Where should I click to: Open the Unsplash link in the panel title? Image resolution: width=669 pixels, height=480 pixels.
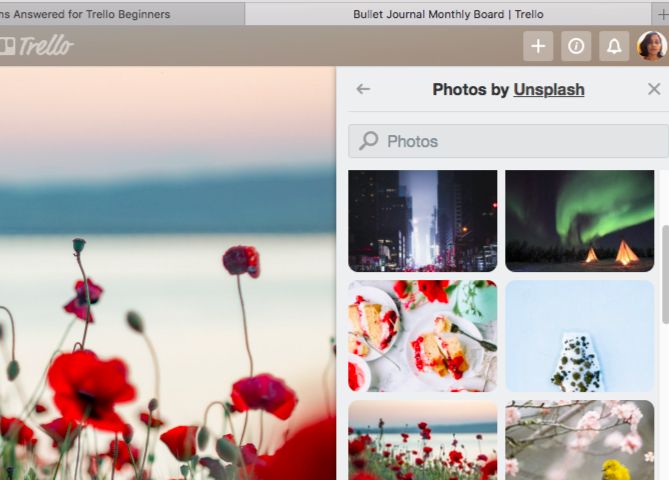pyautogui.click(x=549, y=90)
